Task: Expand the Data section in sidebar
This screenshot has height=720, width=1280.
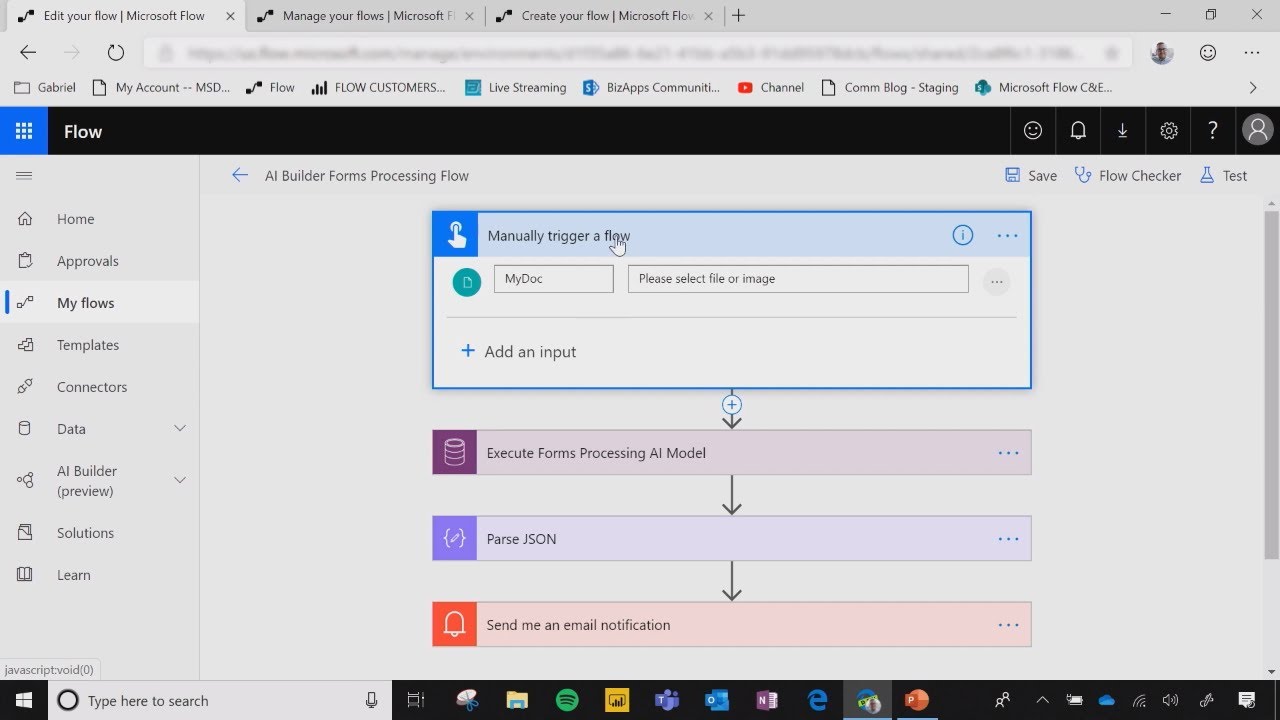Action: coord(180,429)
